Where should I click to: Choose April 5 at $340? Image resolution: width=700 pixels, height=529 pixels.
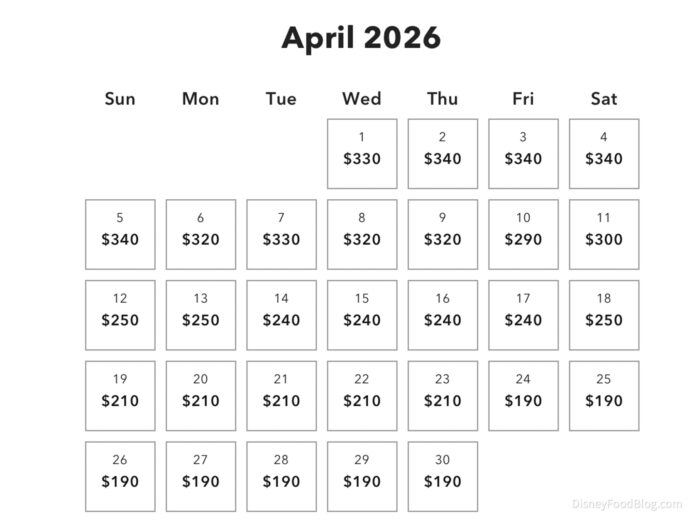coord(120,234)
